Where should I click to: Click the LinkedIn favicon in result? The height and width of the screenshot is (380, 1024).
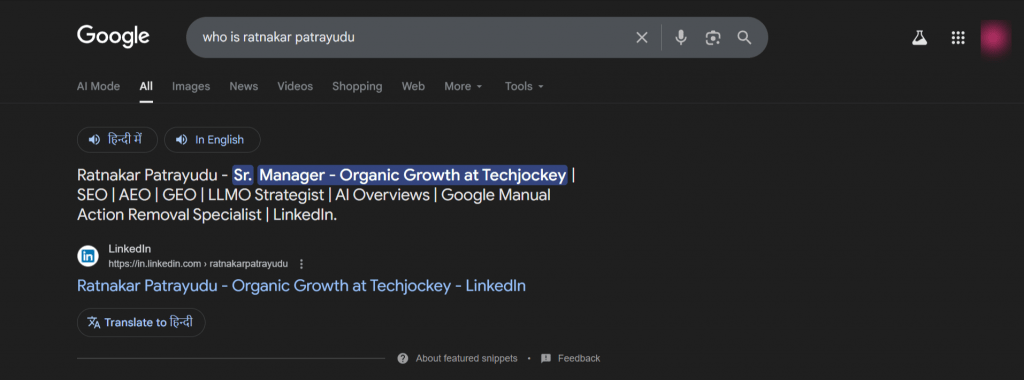tap(88, 256)
